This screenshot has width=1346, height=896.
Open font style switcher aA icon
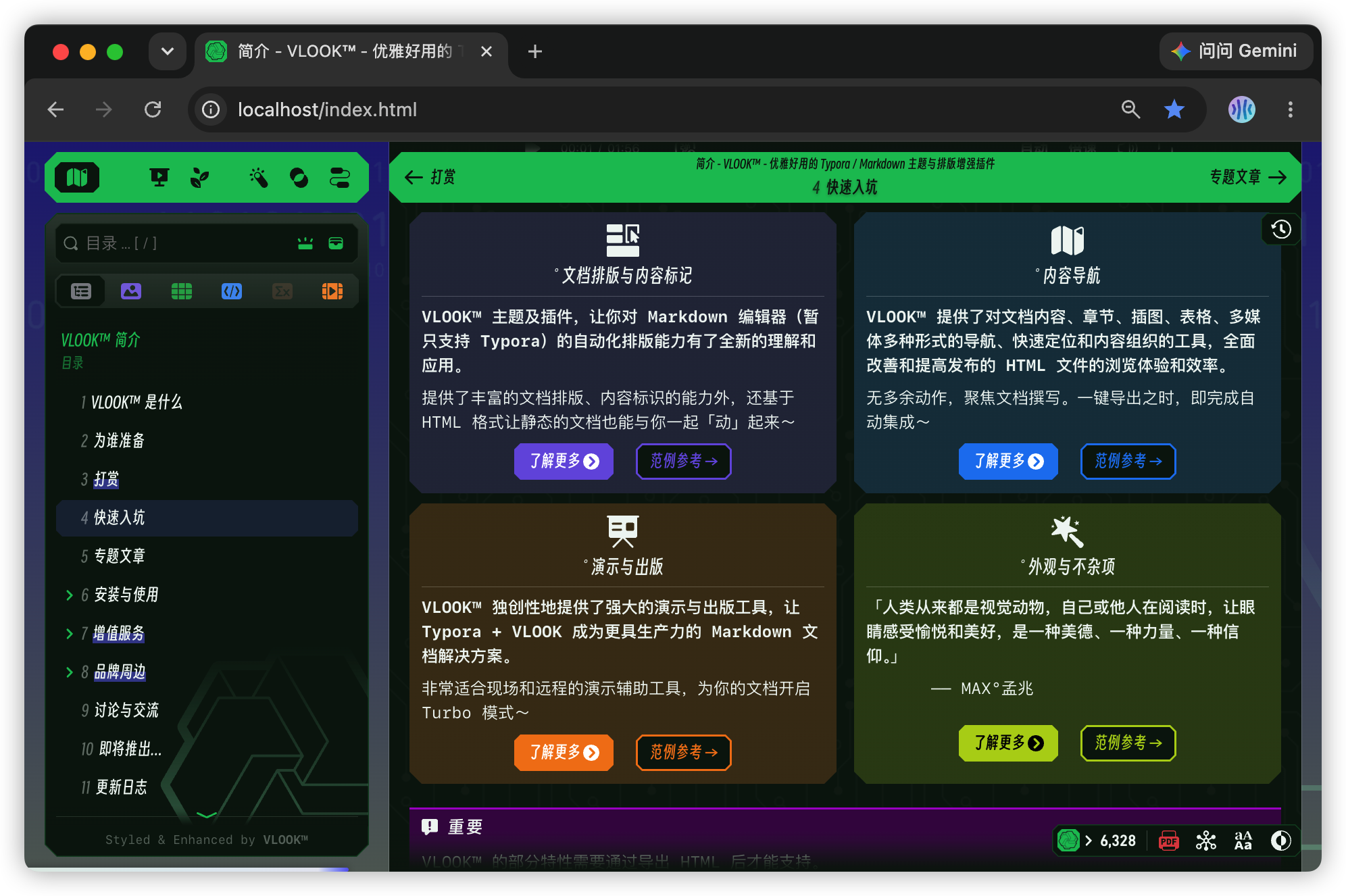coord(1243,841)
